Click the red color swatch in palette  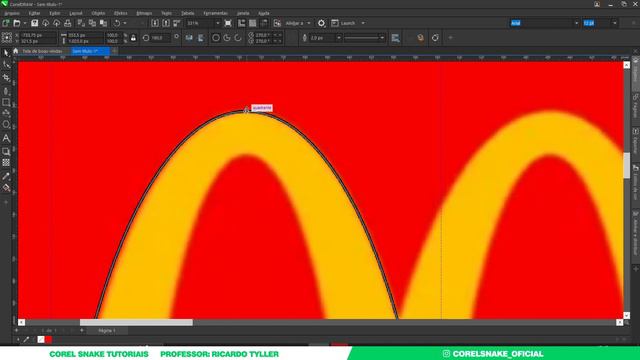[x=49, y=339]
